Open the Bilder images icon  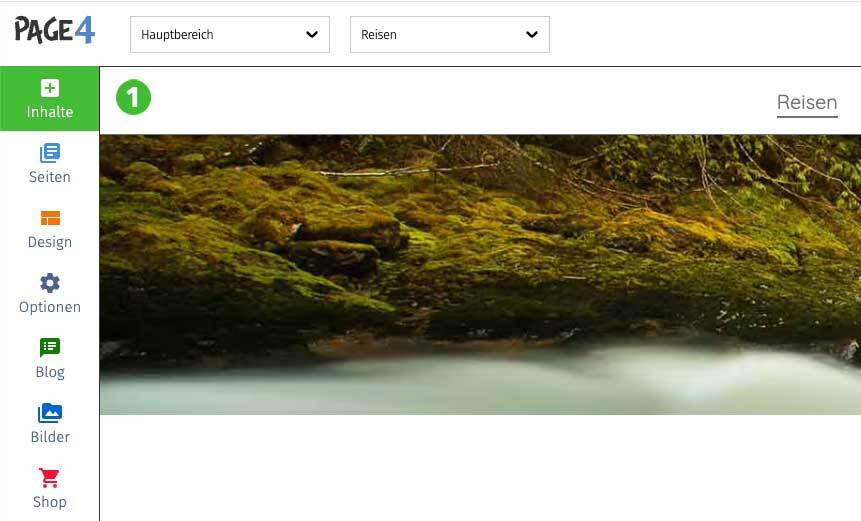50,413
